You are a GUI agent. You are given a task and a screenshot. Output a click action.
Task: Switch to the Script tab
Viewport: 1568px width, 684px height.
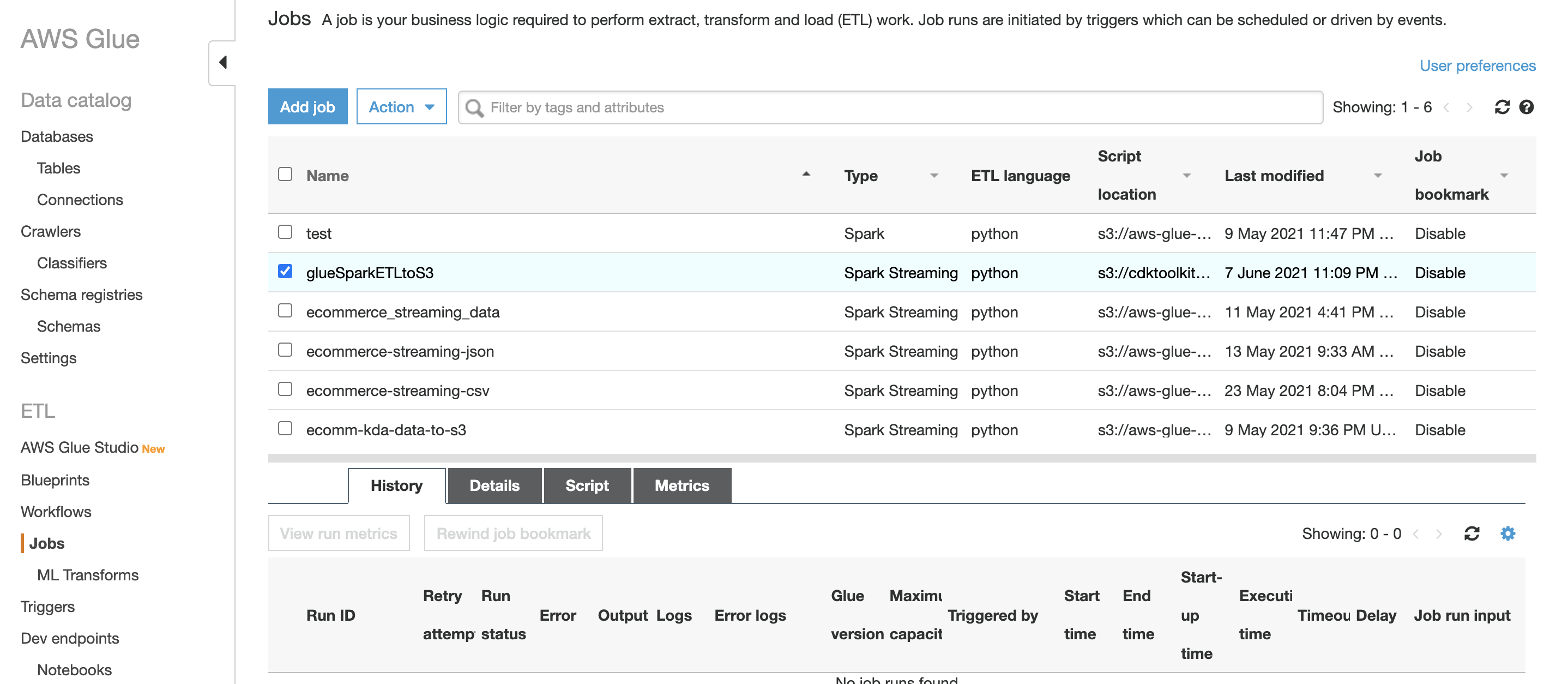(x=587, y=485)
